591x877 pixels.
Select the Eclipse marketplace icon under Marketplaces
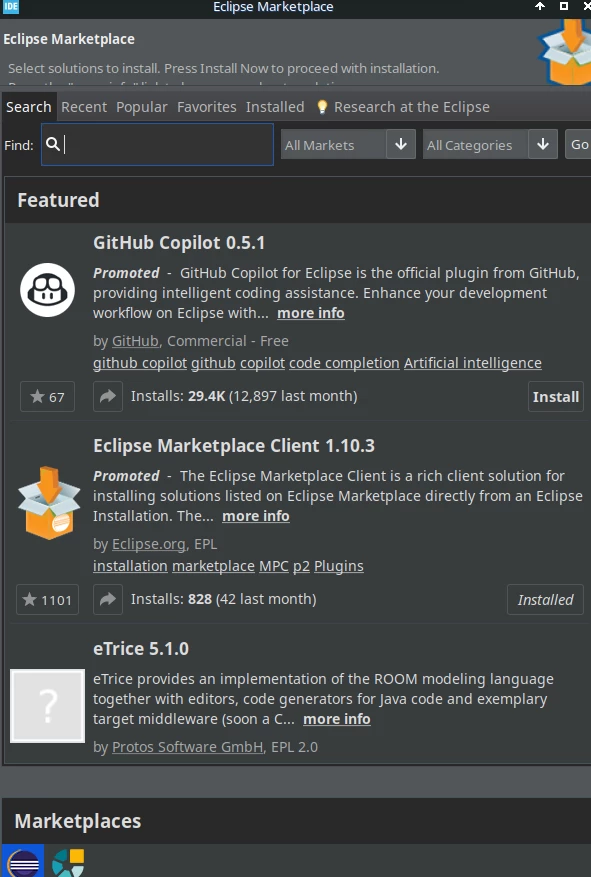(x=23, y=861)
